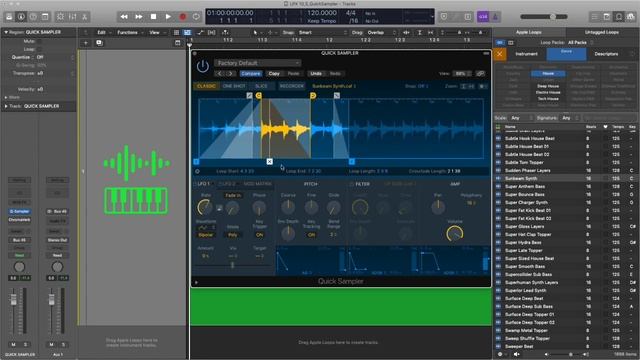The image size is (640, 360).
Task: Adjust the master volume slider in control bar
Action: [544, 17]
